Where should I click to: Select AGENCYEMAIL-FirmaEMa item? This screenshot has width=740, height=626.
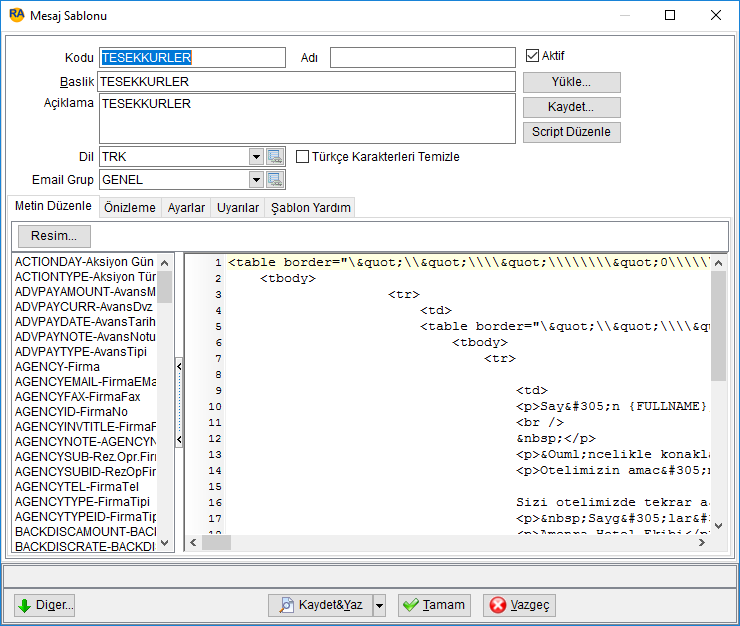(85, 382)
